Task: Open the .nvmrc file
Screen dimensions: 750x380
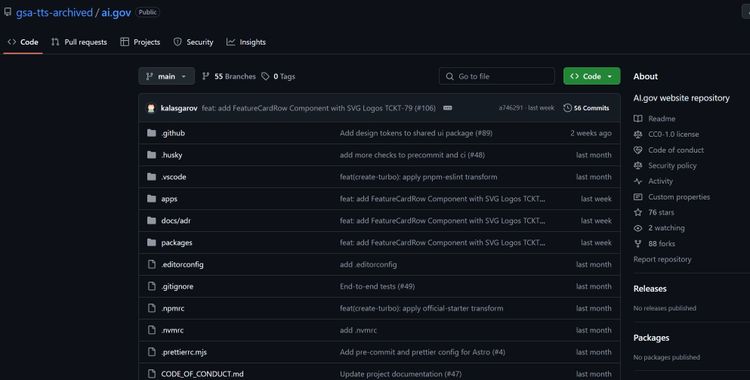Action: [172, 330]
